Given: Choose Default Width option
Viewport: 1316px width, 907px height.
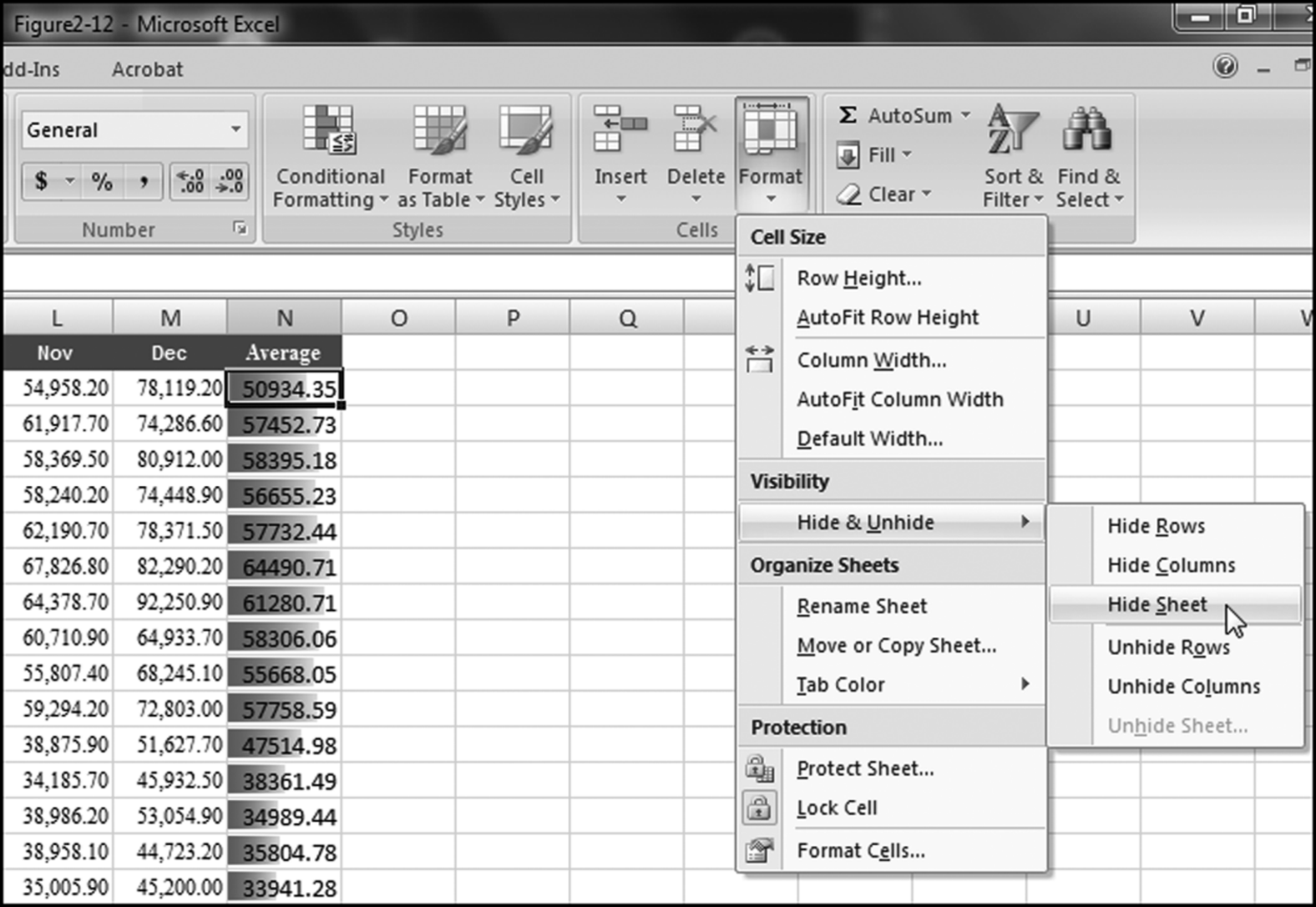Looking at the screenshot, I should tap(892, 438).
